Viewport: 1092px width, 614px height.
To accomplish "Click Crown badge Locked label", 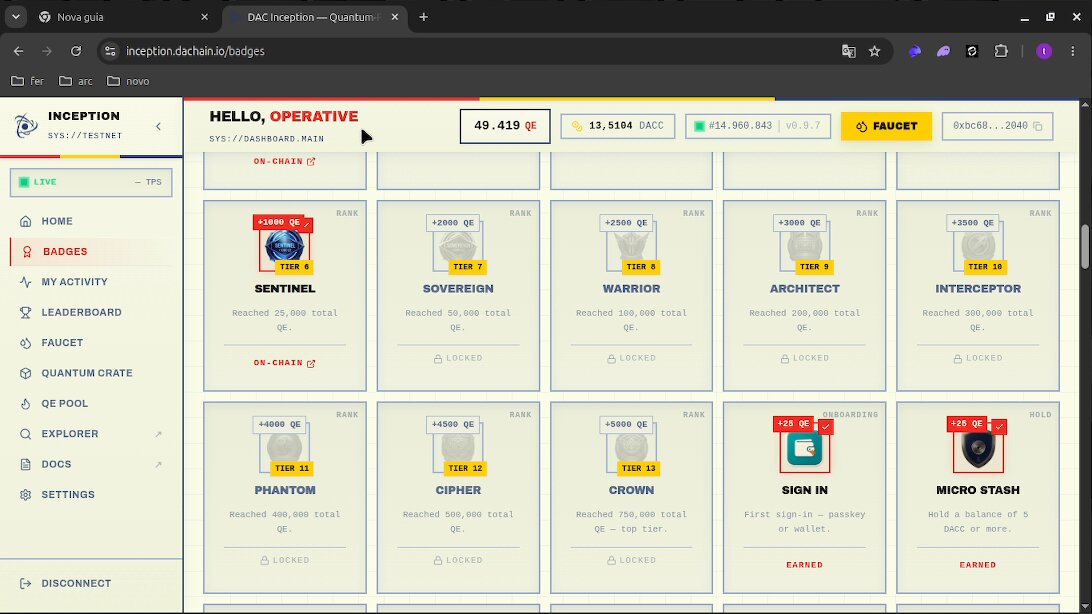I will point(631,560).
